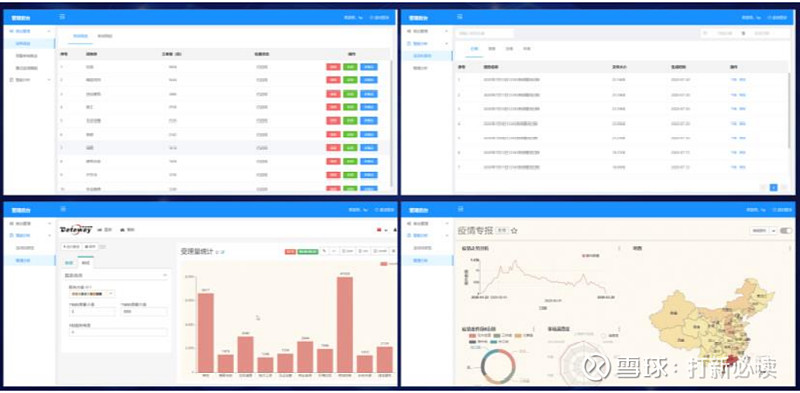Click the green tag button above the bar chart
This screenshot has height=393, width=800.
(x=307, y=251)
